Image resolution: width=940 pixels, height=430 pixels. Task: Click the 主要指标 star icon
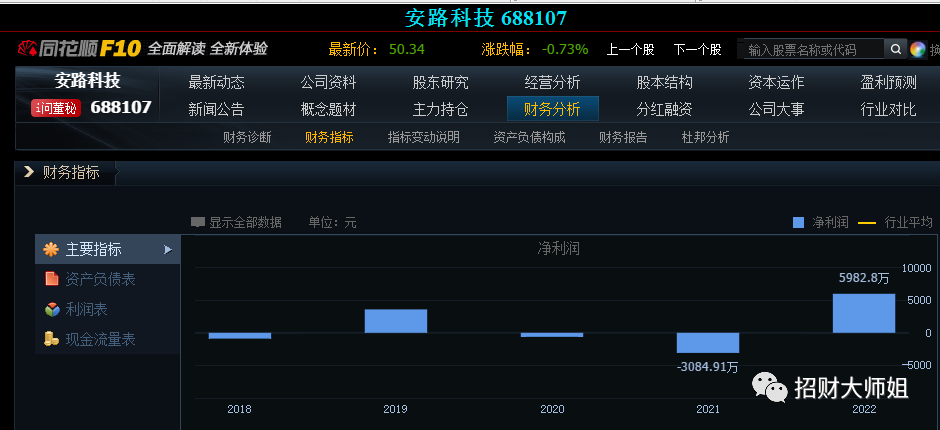tap(51, 249)
